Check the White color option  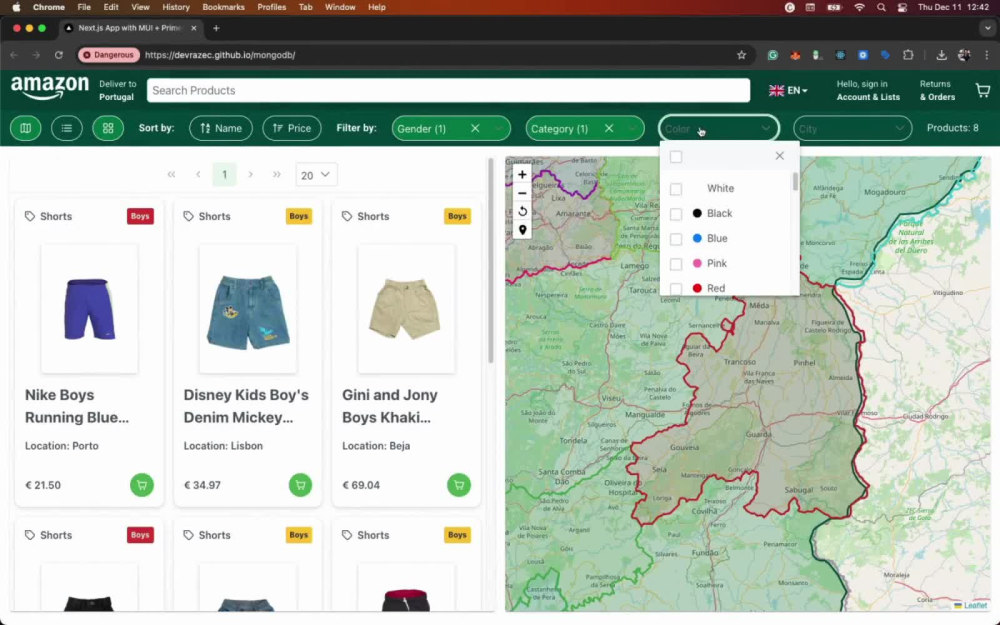point(676,189)
